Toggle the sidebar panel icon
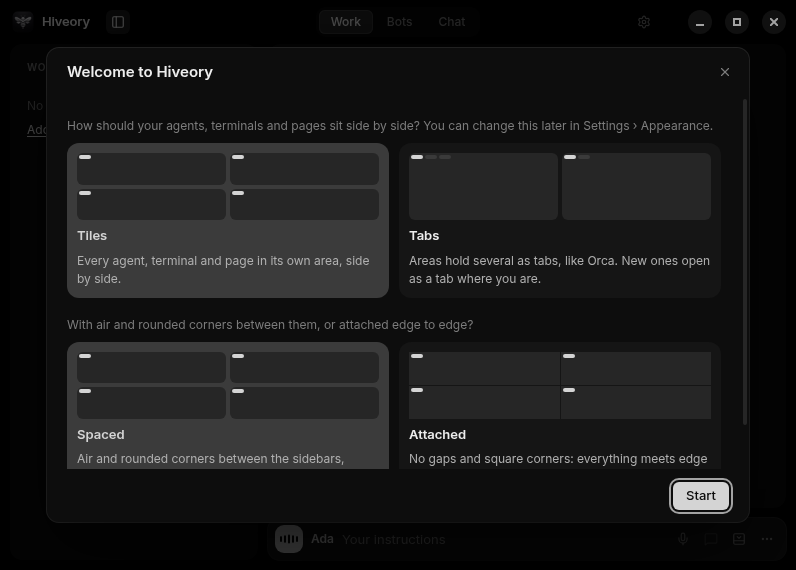The image size is (796, 570). (118, 22)
